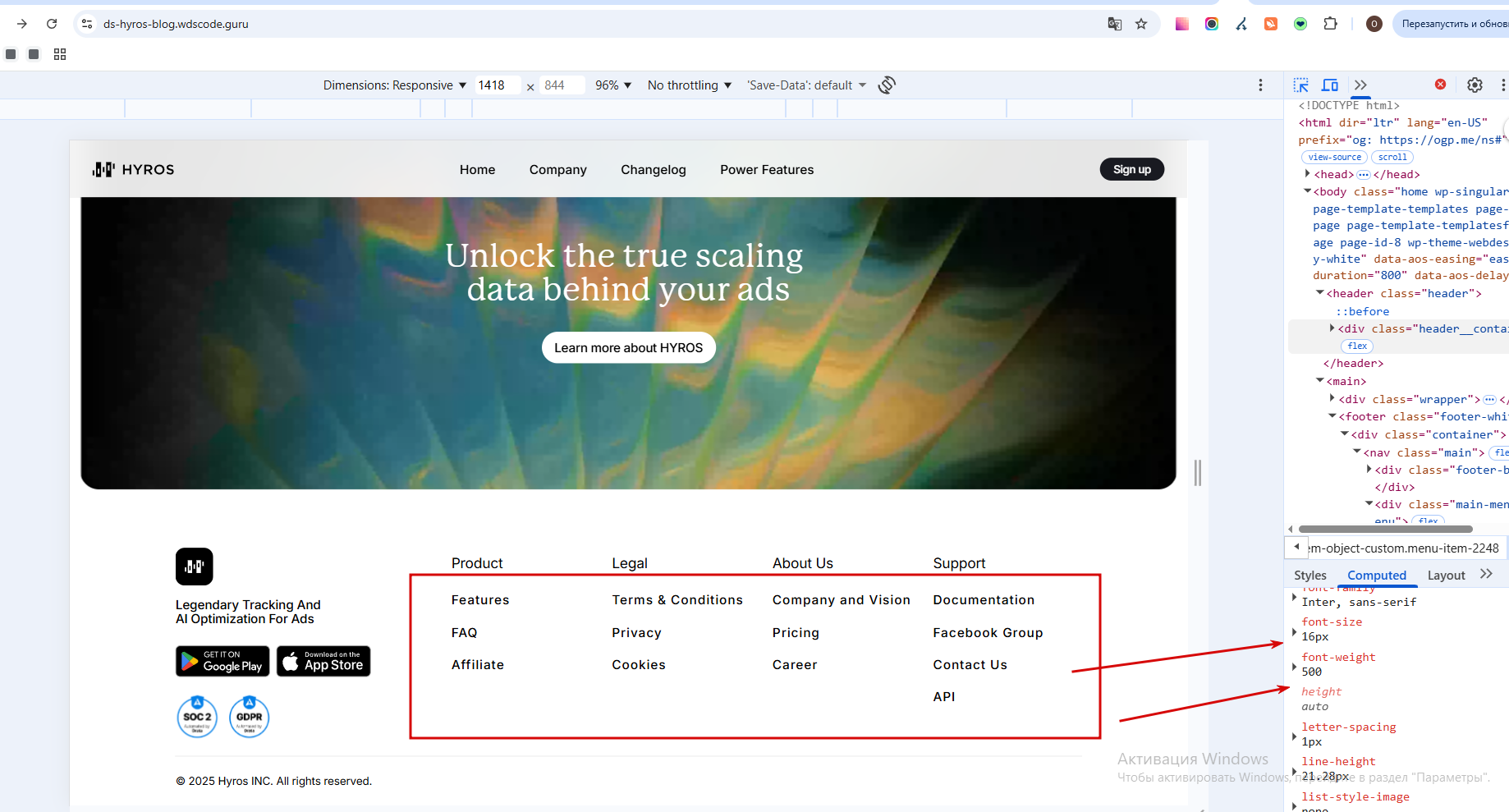Click the address bar URL

176,24
